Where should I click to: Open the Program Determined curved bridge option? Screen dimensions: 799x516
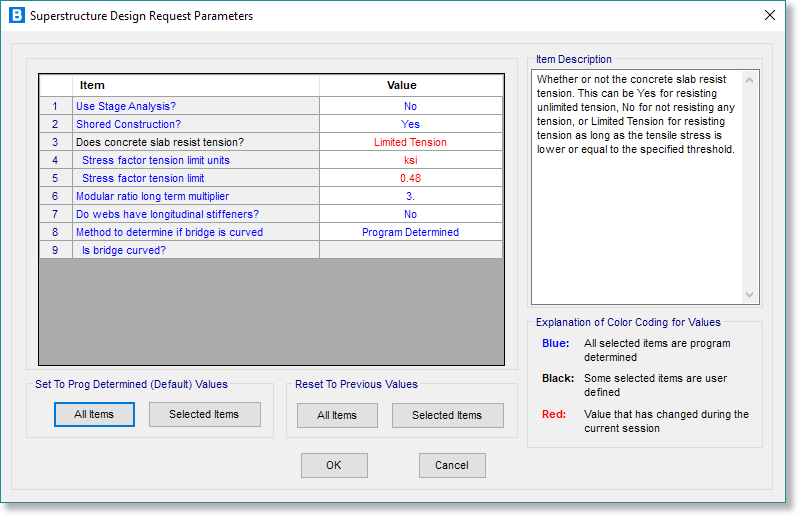click(410, 232)
